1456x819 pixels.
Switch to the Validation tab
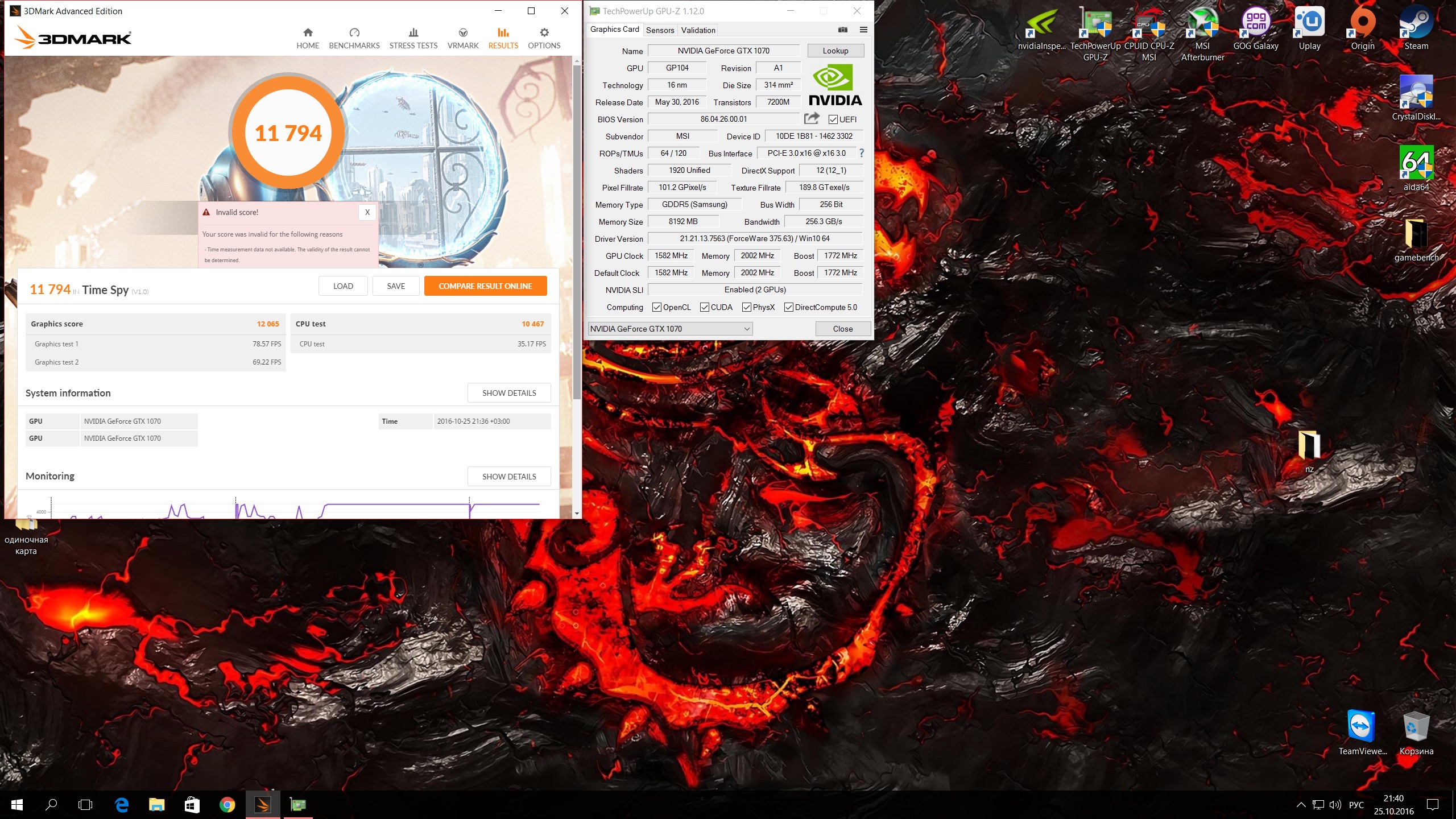698,30
